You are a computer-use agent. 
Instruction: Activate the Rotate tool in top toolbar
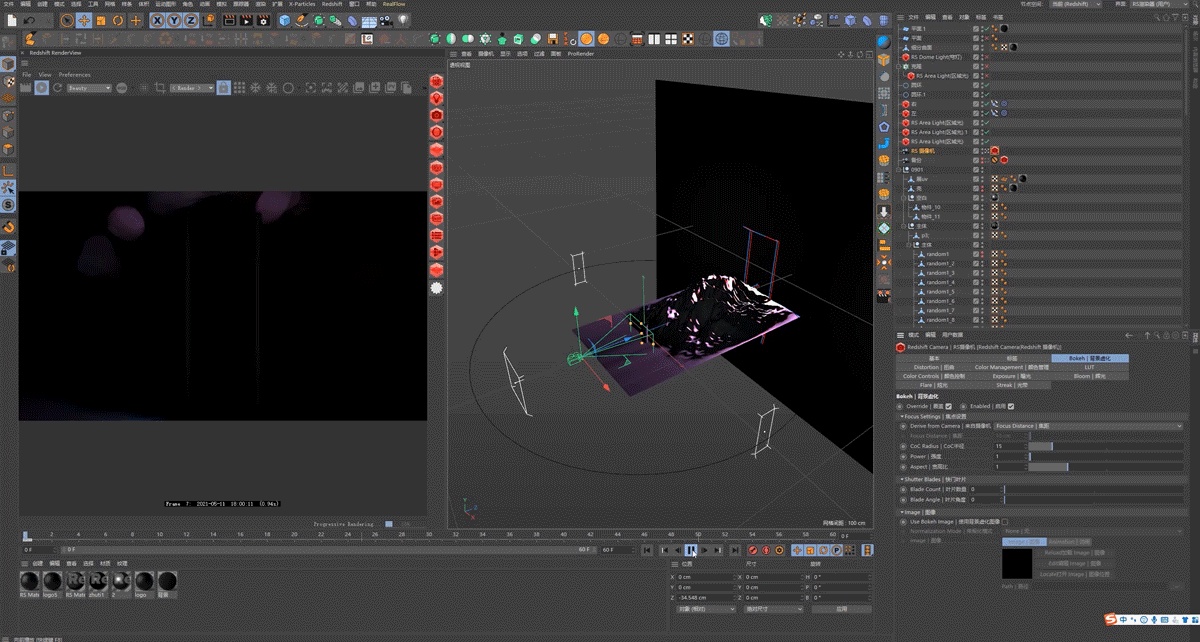[118, 20]
